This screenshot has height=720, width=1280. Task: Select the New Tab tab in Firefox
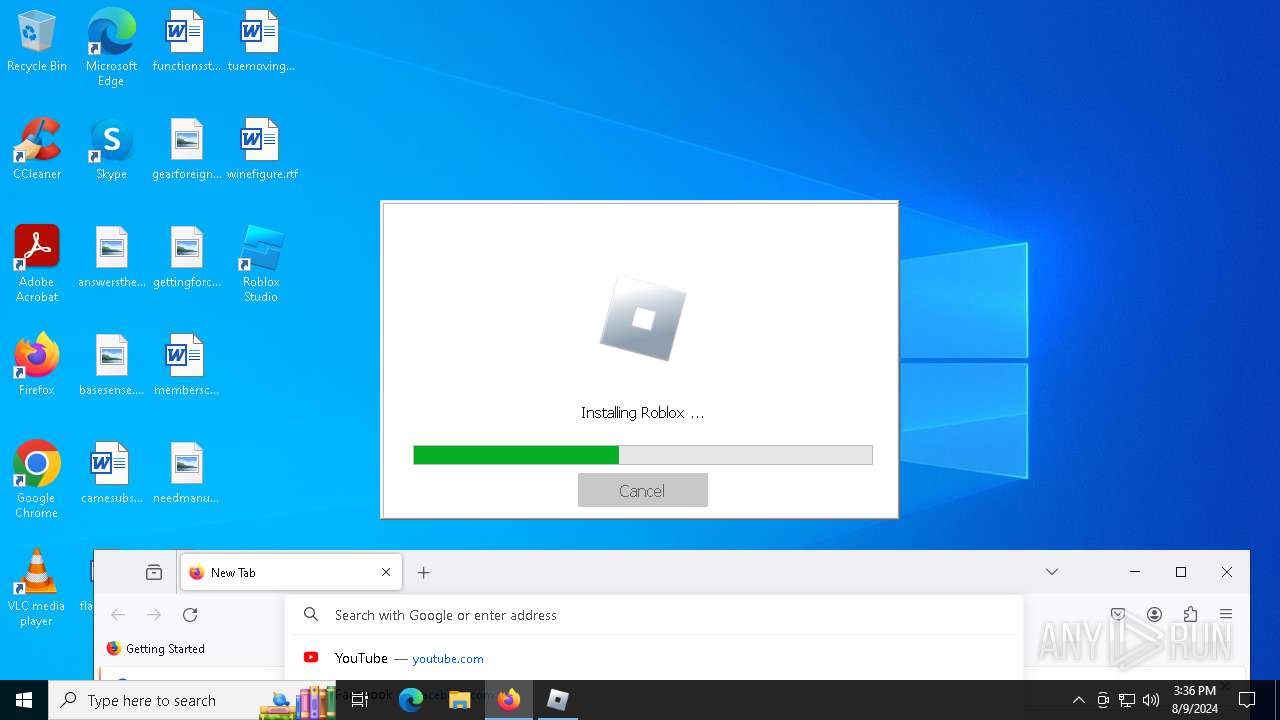[x=291, y=572]
